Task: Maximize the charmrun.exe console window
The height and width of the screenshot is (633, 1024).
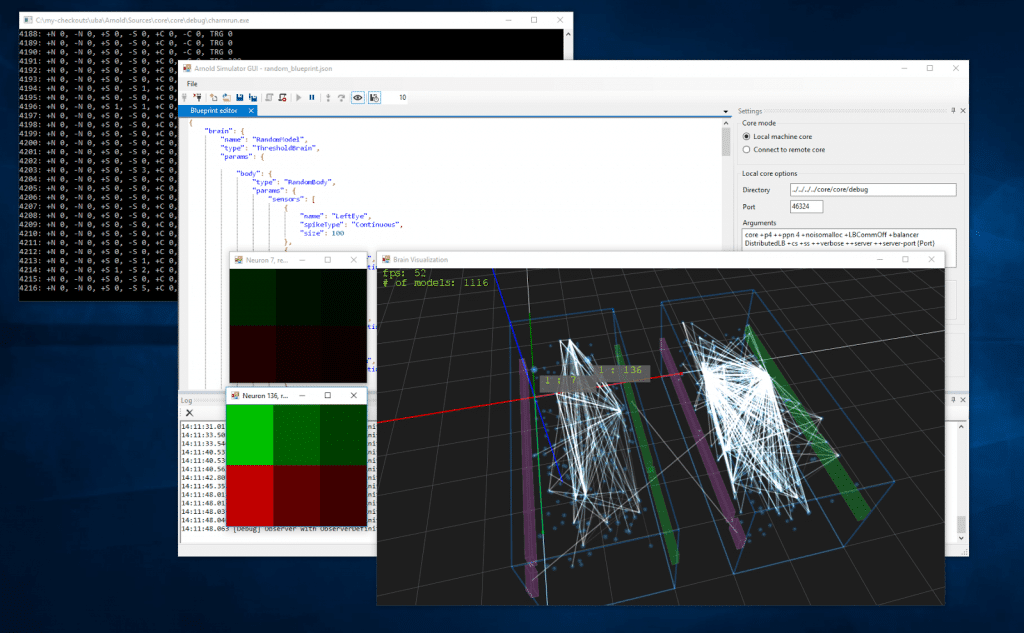Action: tap(534, 20)
